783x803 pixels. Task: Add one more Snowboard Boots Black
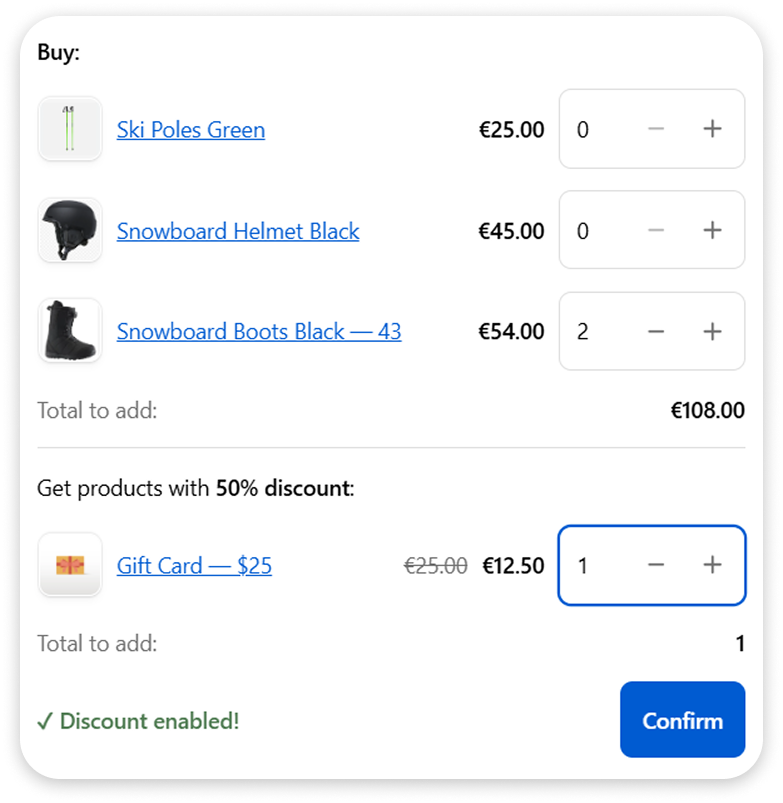[x=712, y=331]
